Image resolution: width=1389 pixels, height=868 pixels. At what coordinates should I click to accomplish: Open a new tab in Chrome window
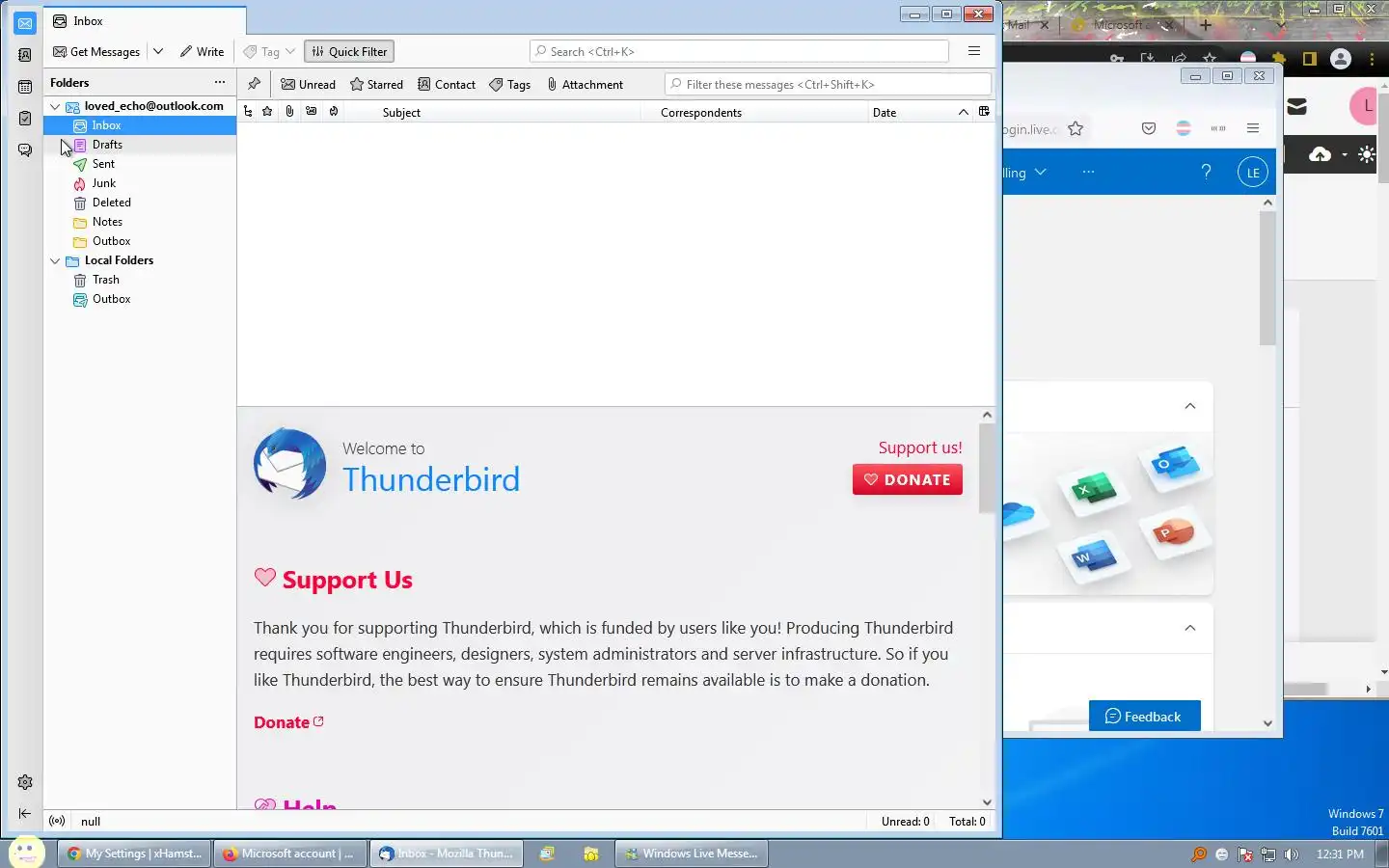1205,25
